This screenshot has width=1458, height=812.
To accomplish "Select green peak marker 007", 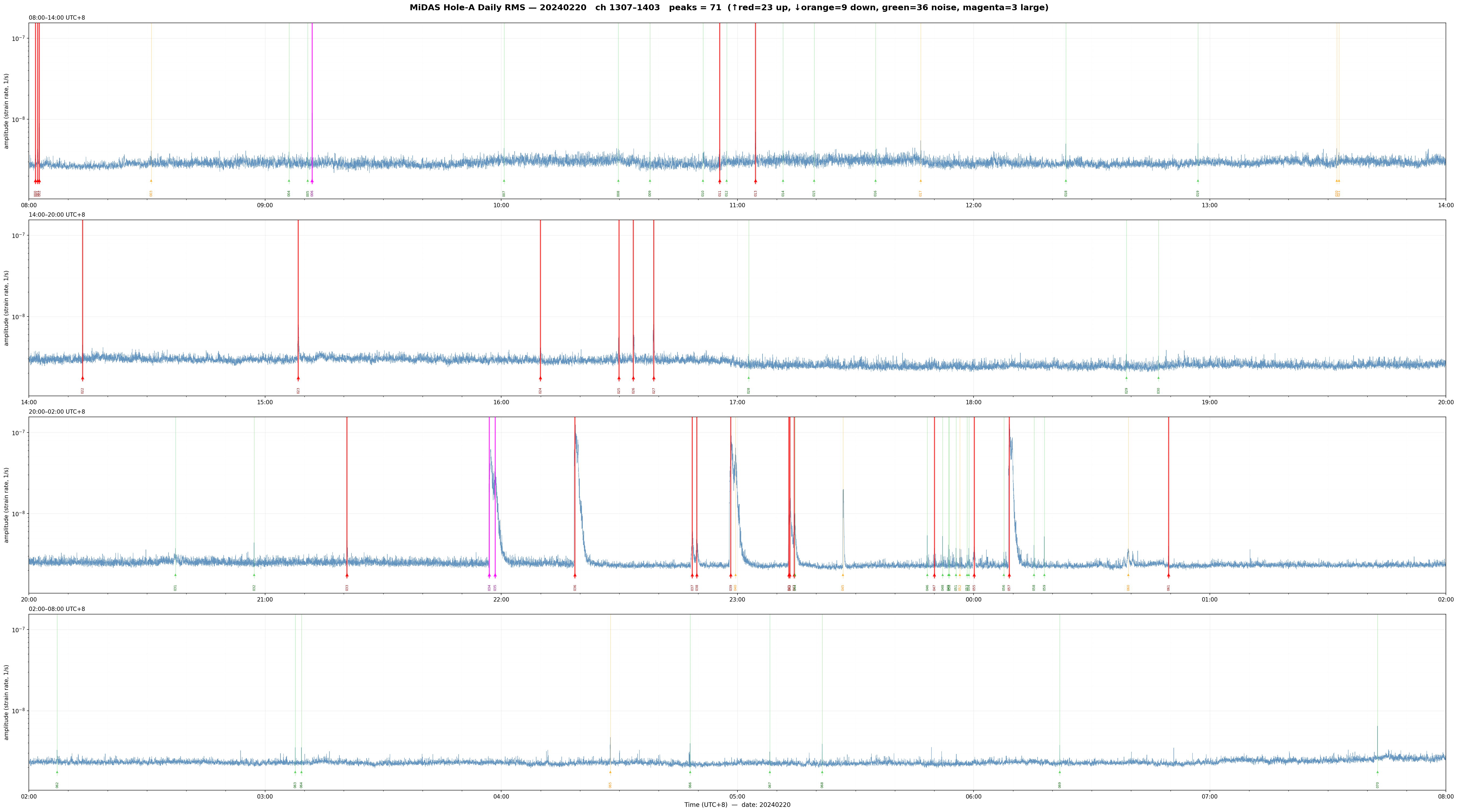I will [x=504, y=181].
